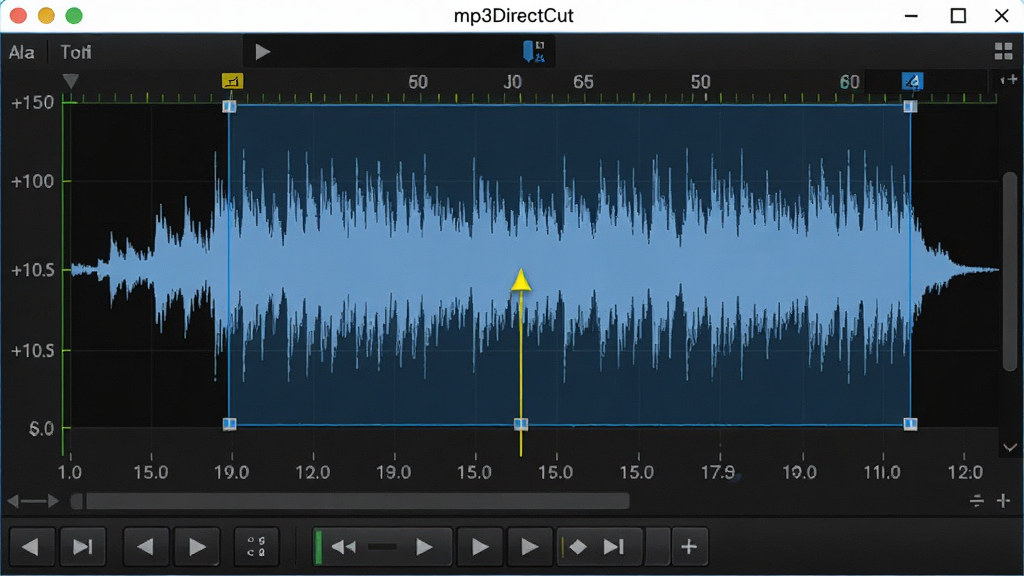This screenshot has height=576, width=1024.
Task: Click the vertical scrollbar thumb
Action: (x=1010, y=272)
